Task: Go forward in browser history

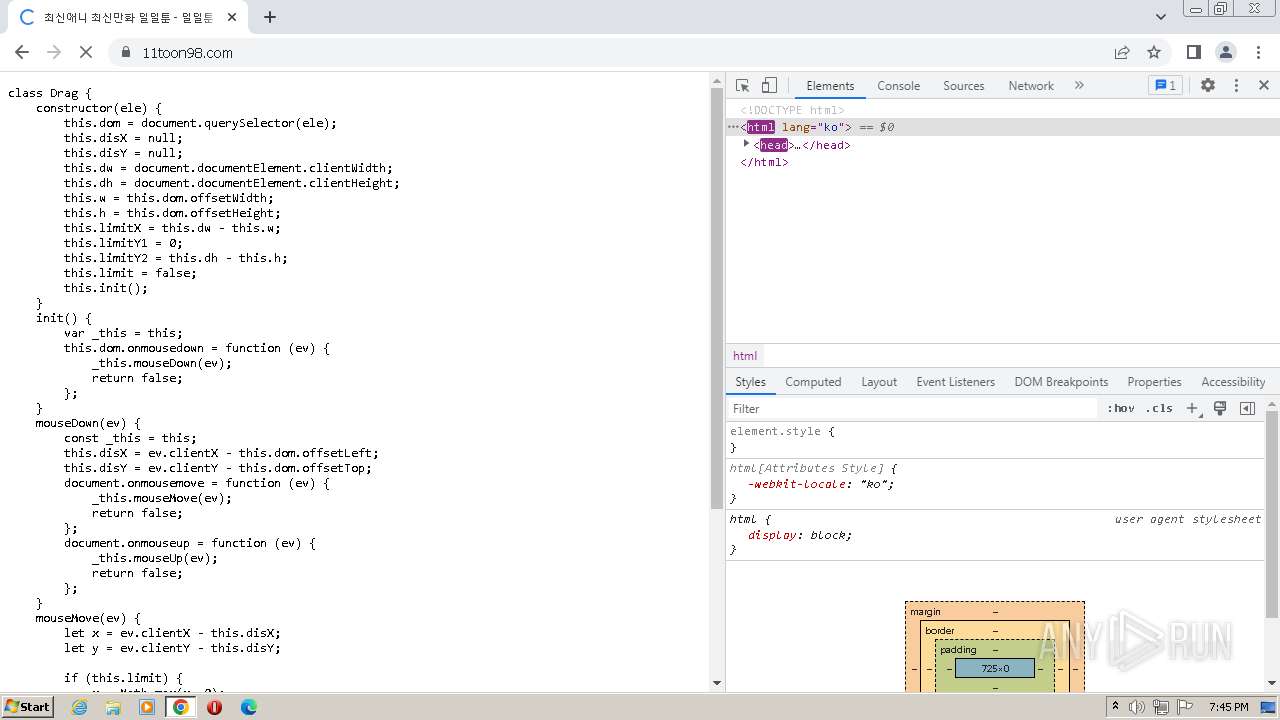Action: point(54,52)
